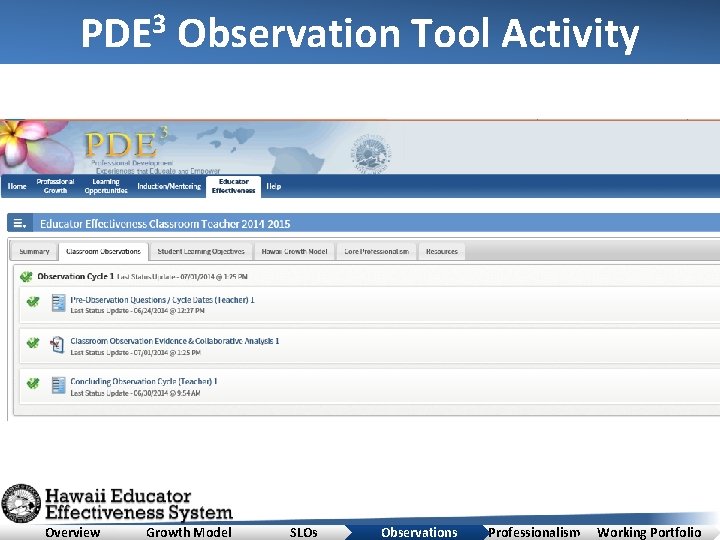Click the highlighted Observations footer step
The image size is (720, 540).
(x=419, y=533)
